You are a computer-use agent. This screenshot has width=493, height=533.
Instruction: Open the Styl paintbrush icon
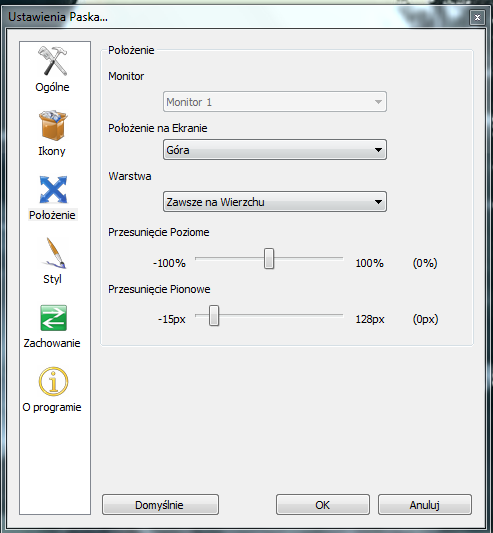click(x=53, y=253)
